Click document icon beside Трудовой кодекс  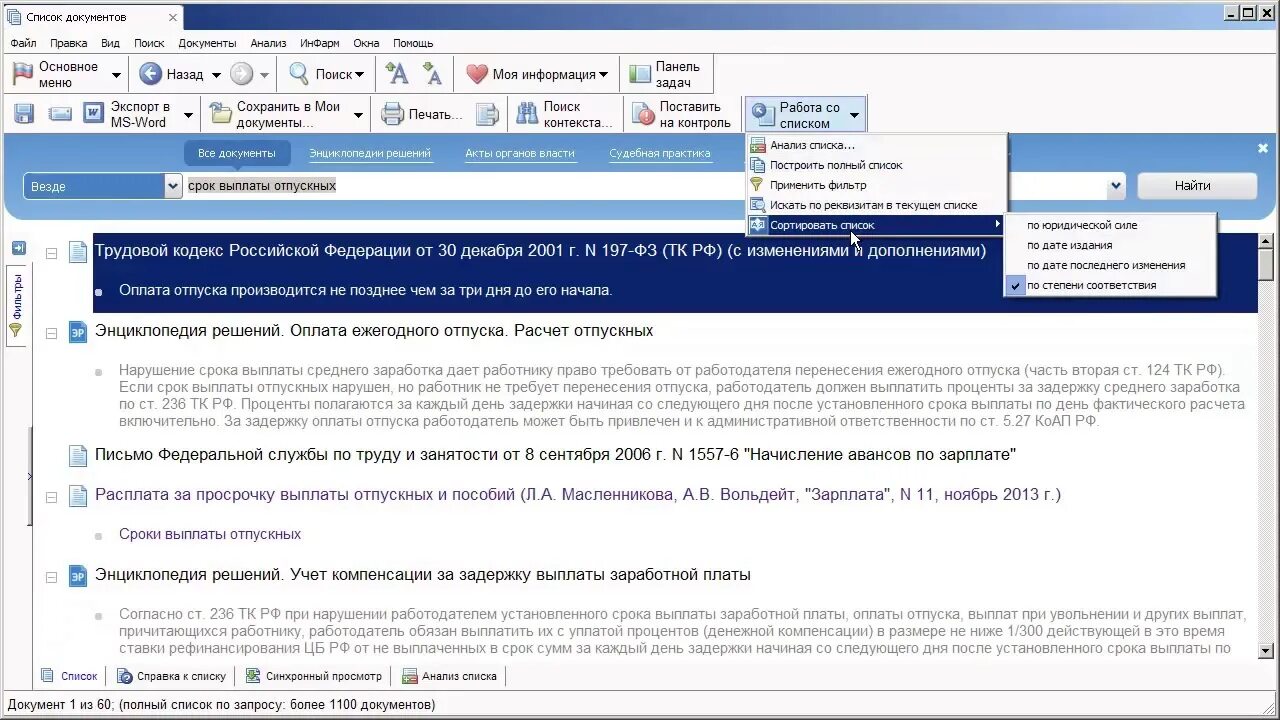point(78,252)
